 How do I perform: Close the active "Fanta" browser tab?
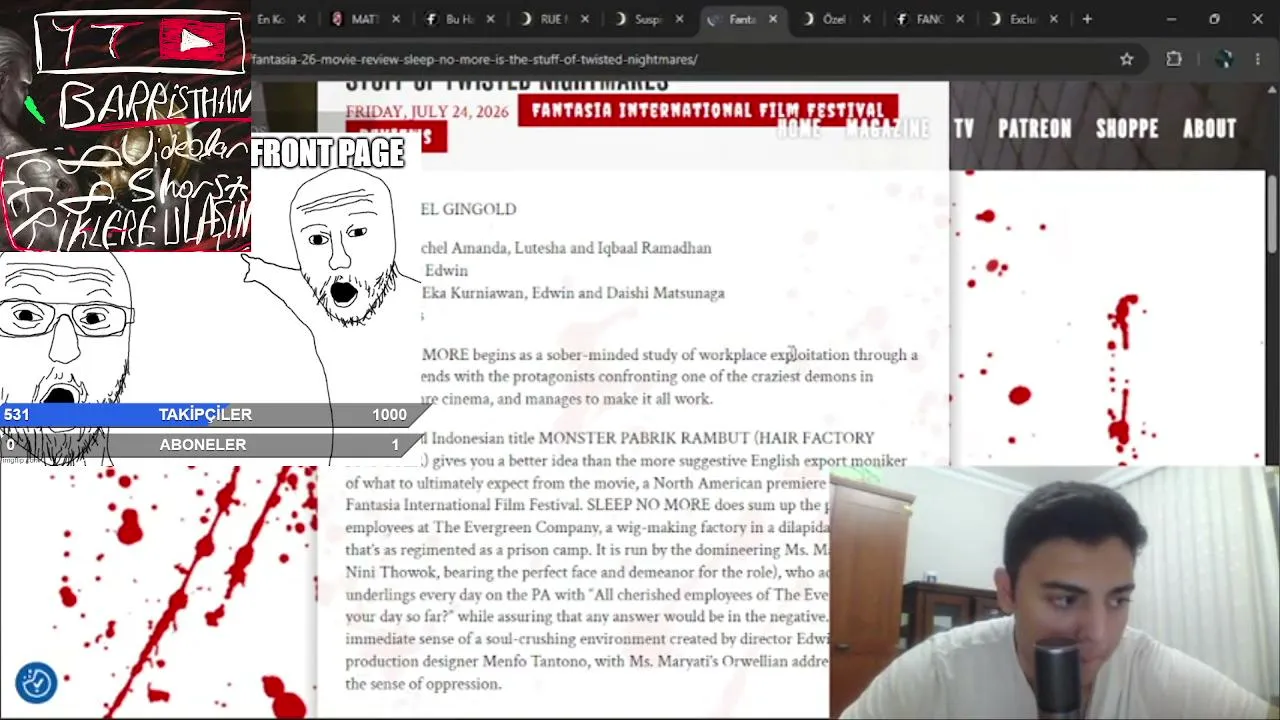[773, 19]
